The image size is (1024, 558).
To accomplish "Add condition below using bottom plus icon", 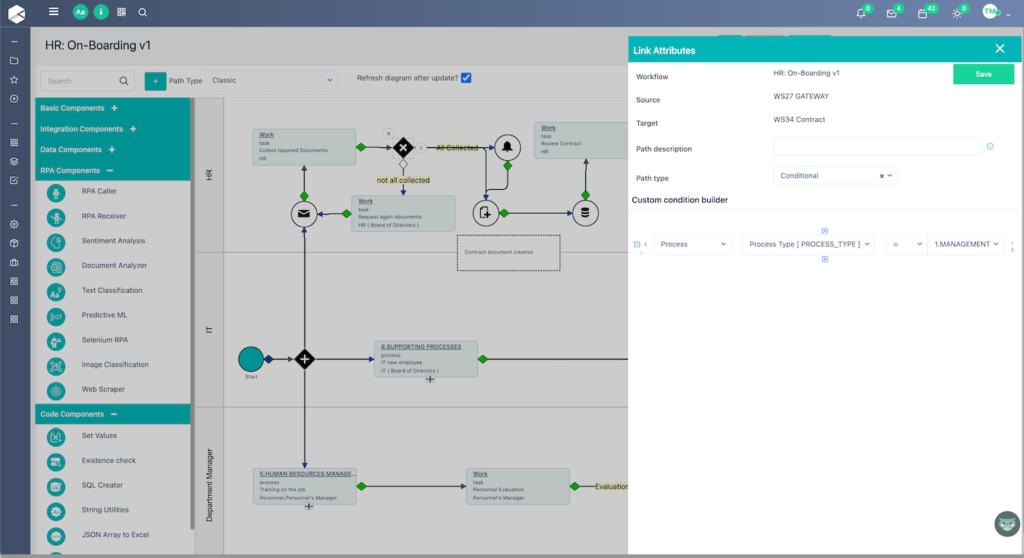I will pyautogui.click(x=825, y=259).
